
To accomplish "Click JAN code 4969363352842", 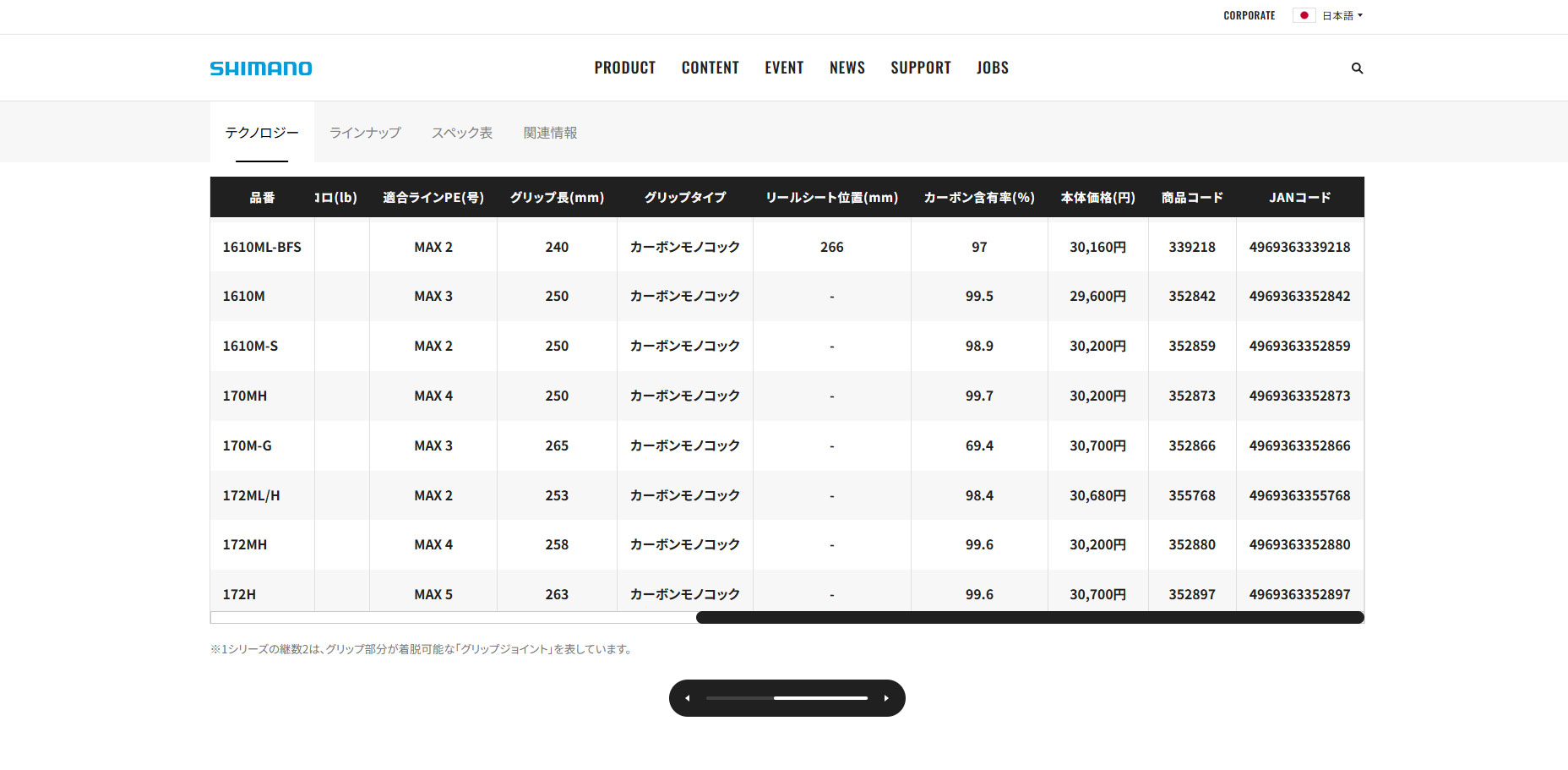I will pyautogui.click(x=1300, y=297).
